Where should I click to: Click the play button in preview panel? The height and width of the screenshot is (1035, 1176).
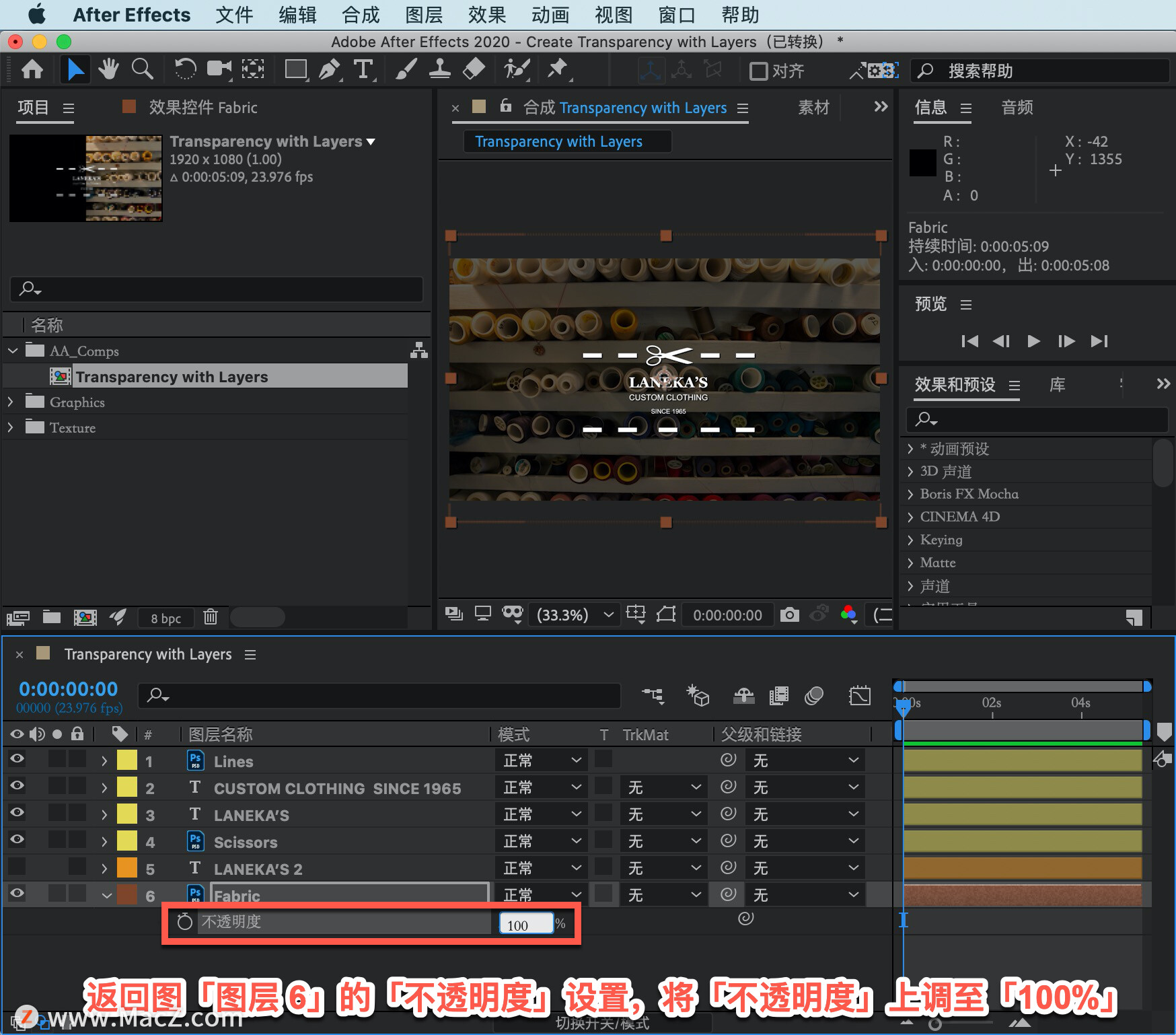click(x=1034, y=341)
